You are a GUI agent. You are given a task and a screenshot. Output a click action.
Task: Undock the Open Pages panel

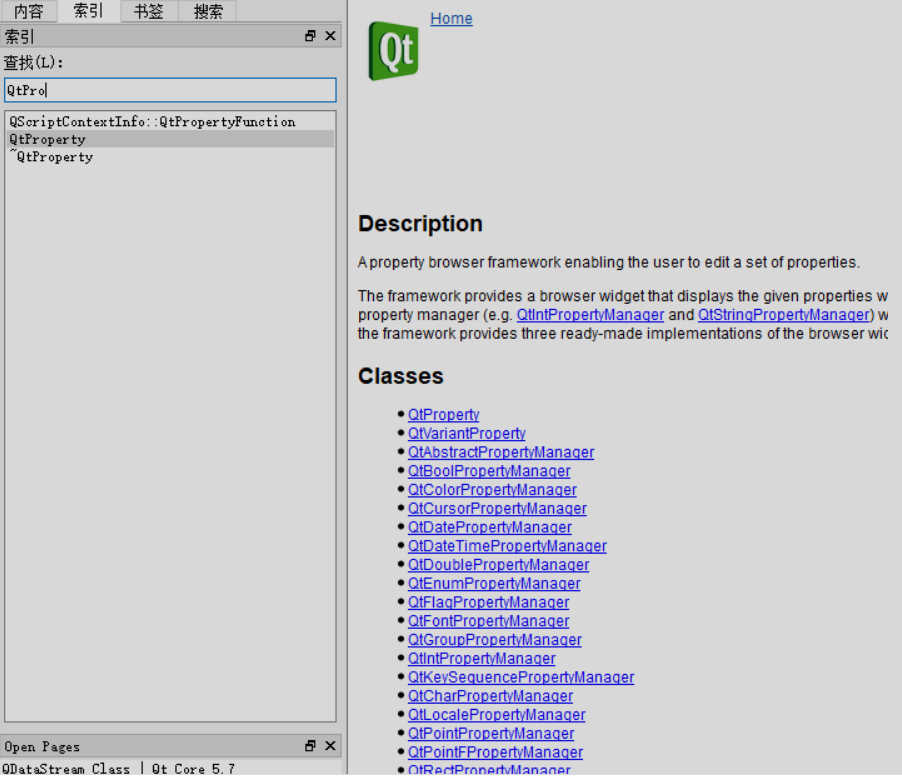(x=311, y=746)
